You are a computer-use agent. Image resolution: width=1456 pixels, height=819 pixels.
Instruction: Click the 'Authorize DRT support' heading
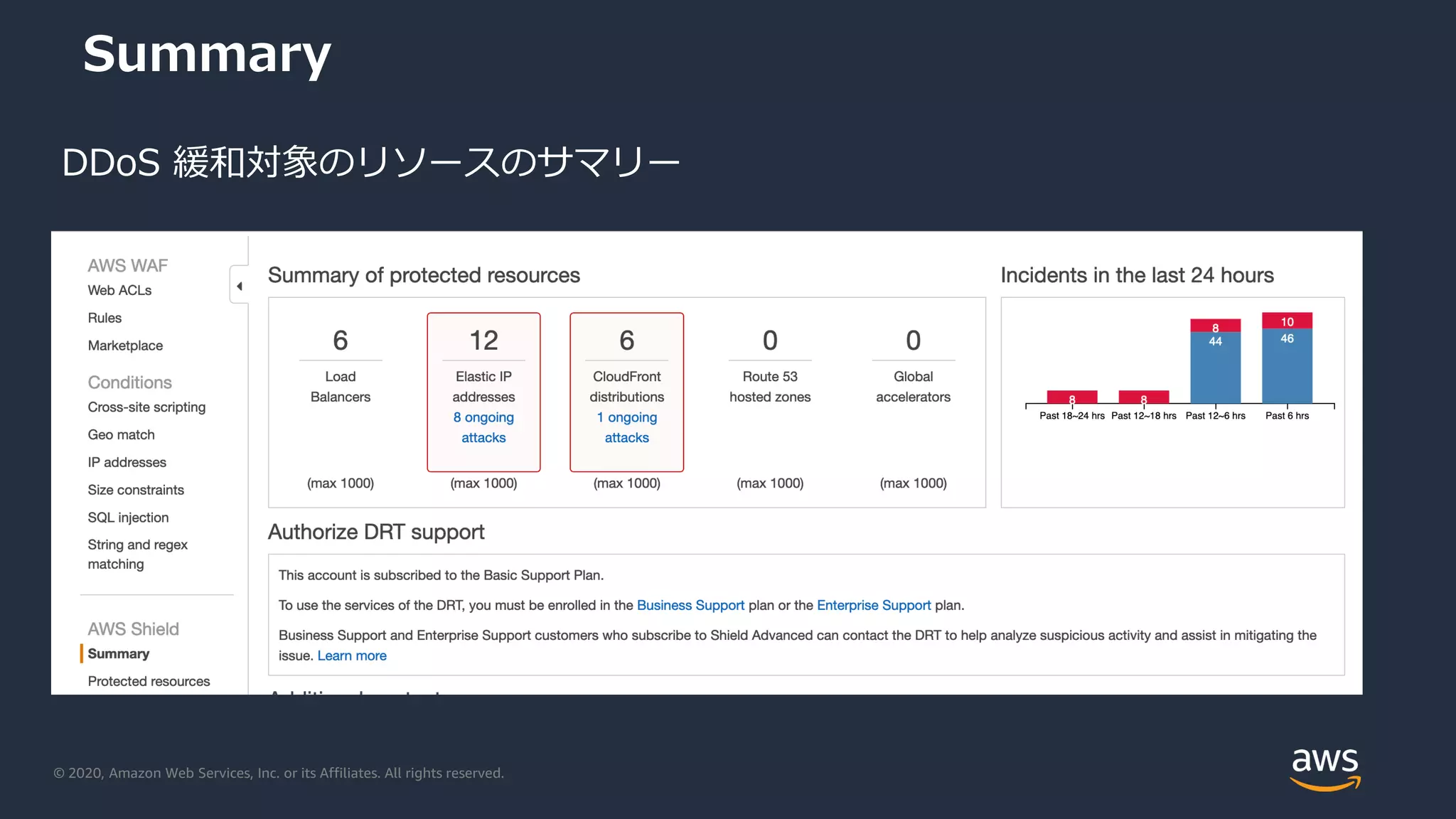click(376, 532)
